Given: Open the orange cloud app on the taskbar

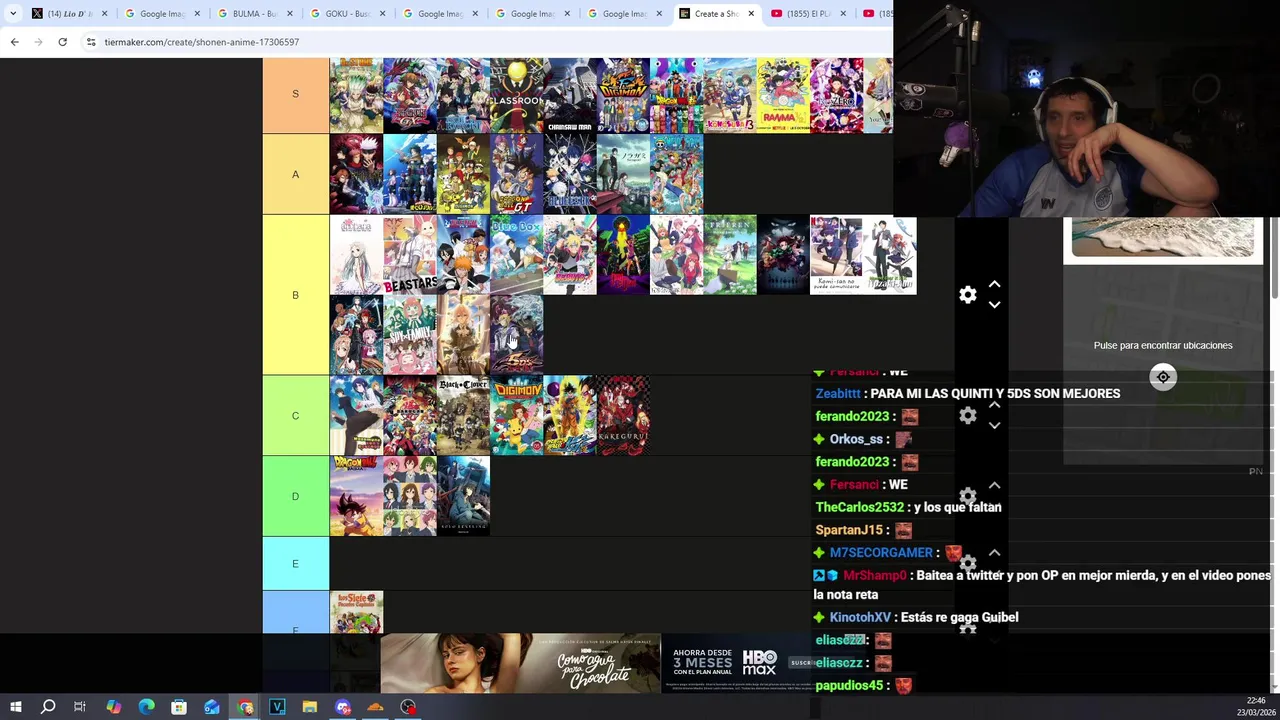Looking at the screenshot, I should 375,707.
